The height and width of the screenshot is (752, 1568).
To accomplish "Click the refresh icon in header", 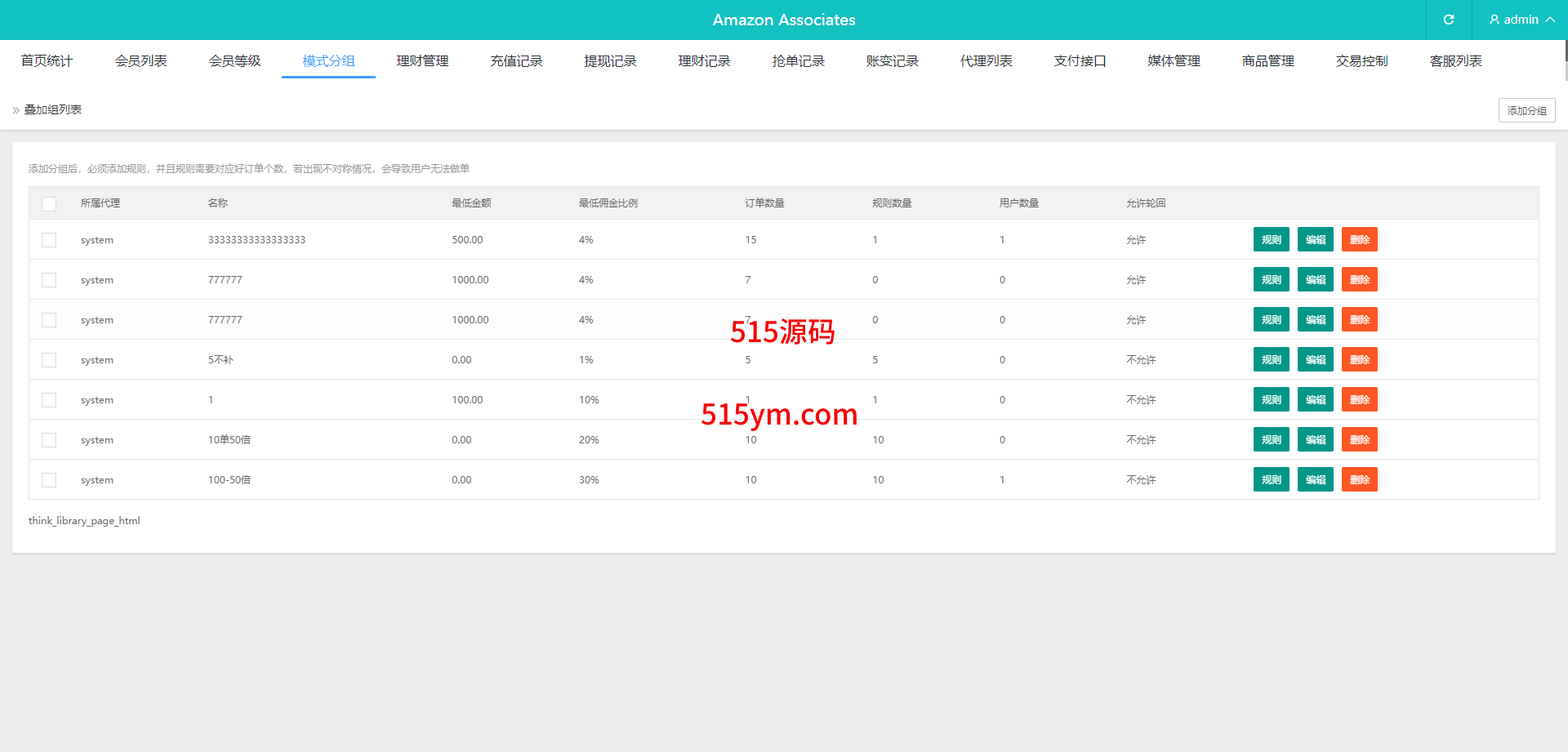I will (1448, 20).
